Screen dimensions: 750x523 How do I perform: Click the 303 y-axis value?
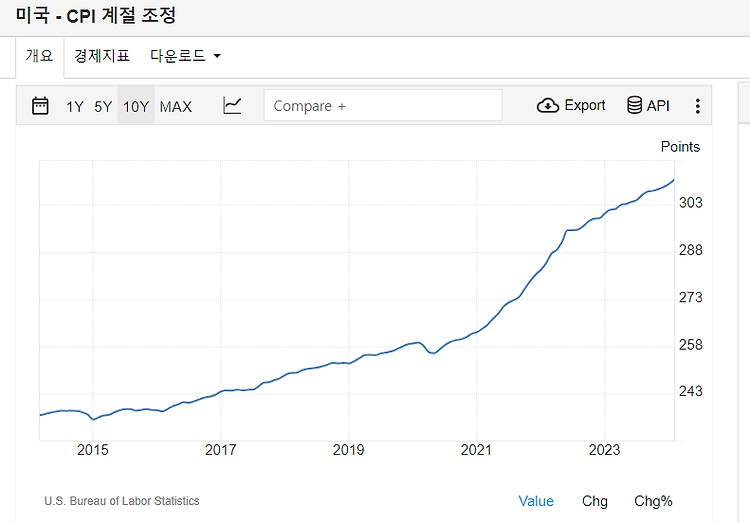coord(691,203)
